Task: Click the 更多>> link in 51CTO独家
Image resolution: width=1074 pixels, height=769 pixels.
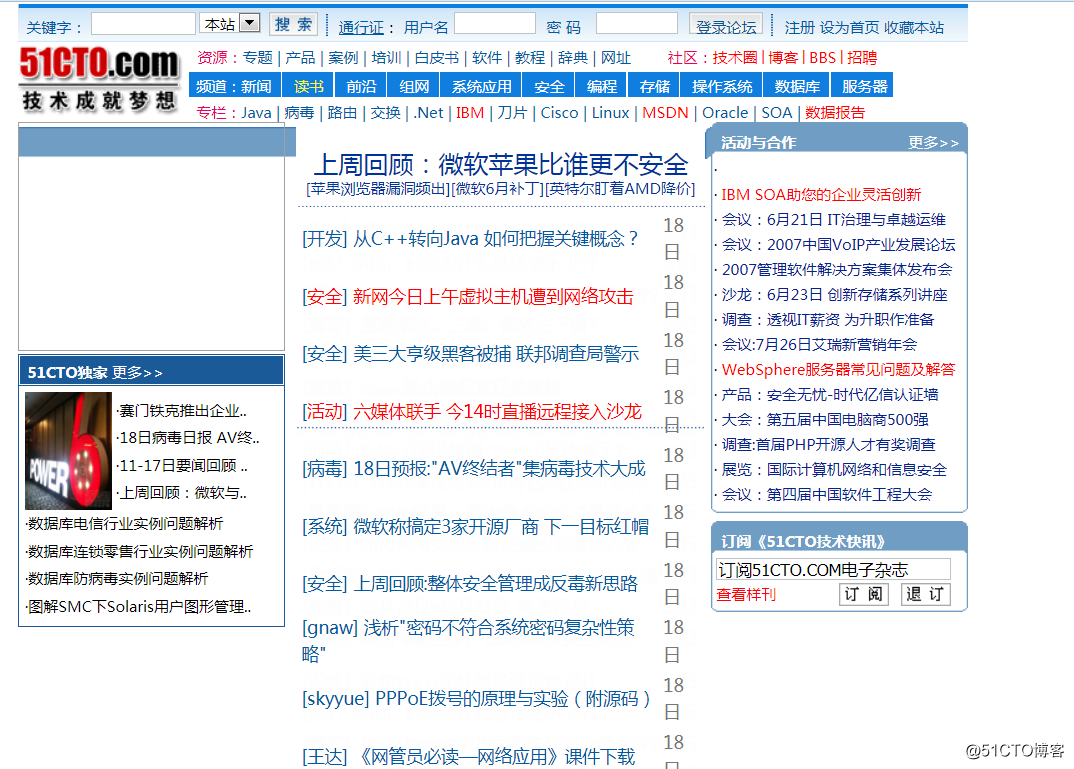Action: coord(137,373)
